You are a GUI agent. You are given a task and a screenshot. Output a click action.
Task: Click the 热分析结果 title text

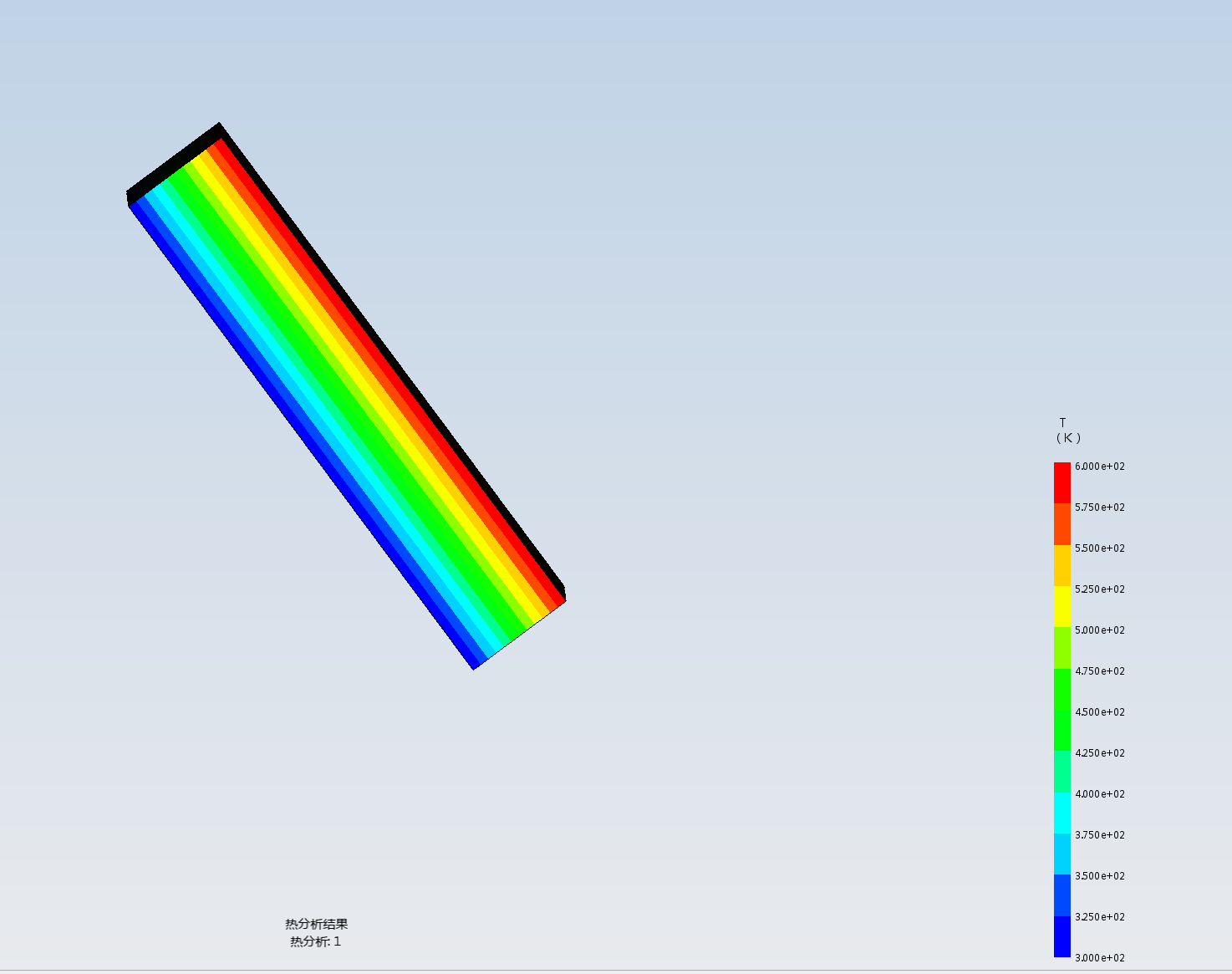[316, 924]
